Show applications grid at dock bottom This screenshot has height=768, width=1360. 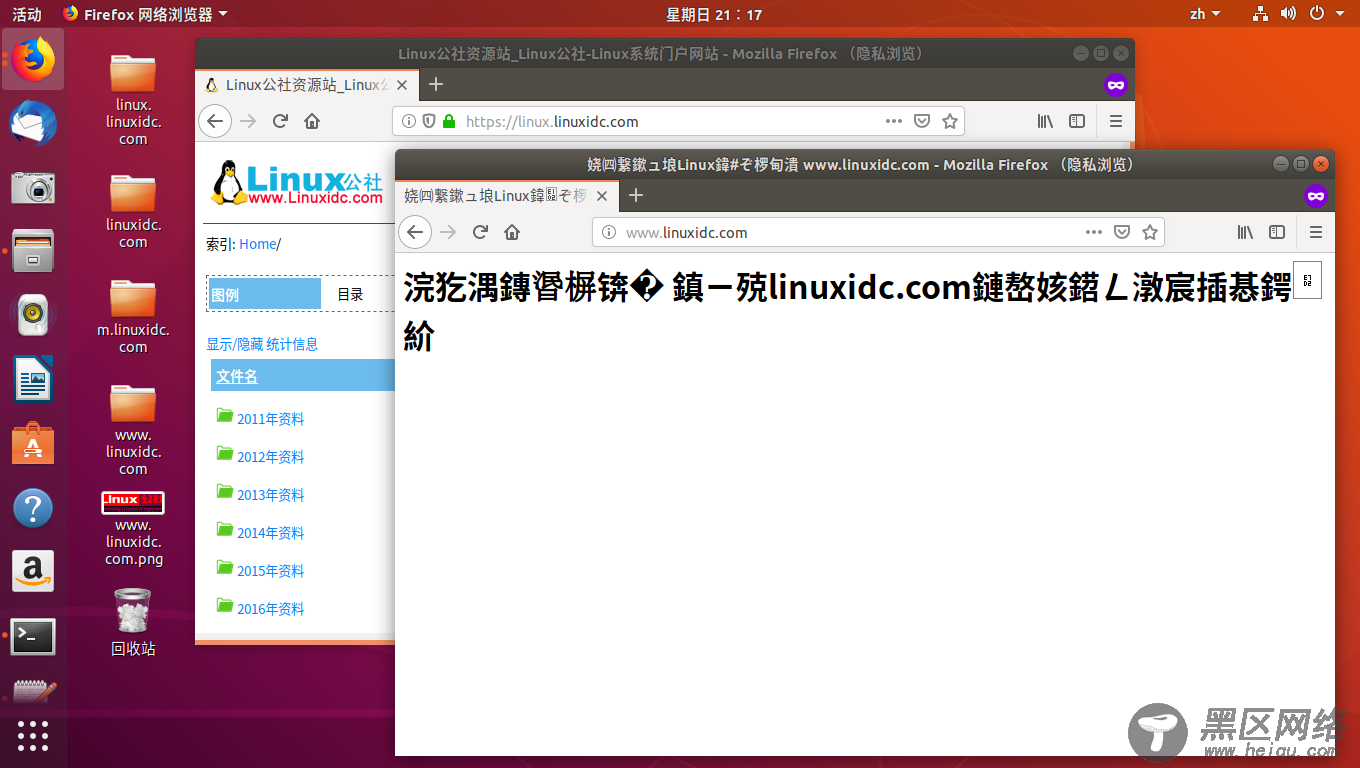click(x=33, y=736)
